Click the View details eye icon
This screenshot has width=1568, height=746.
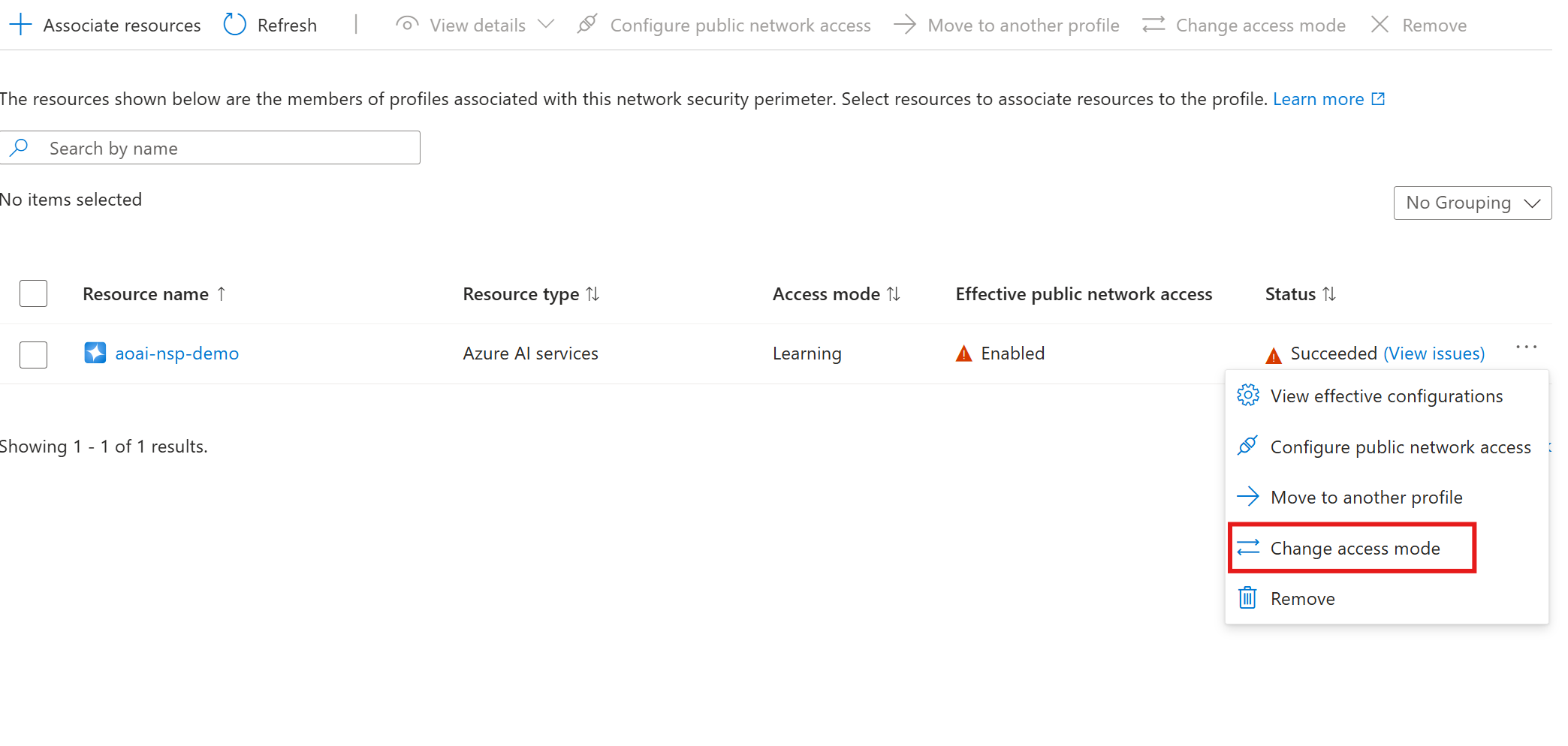[406, 24]
